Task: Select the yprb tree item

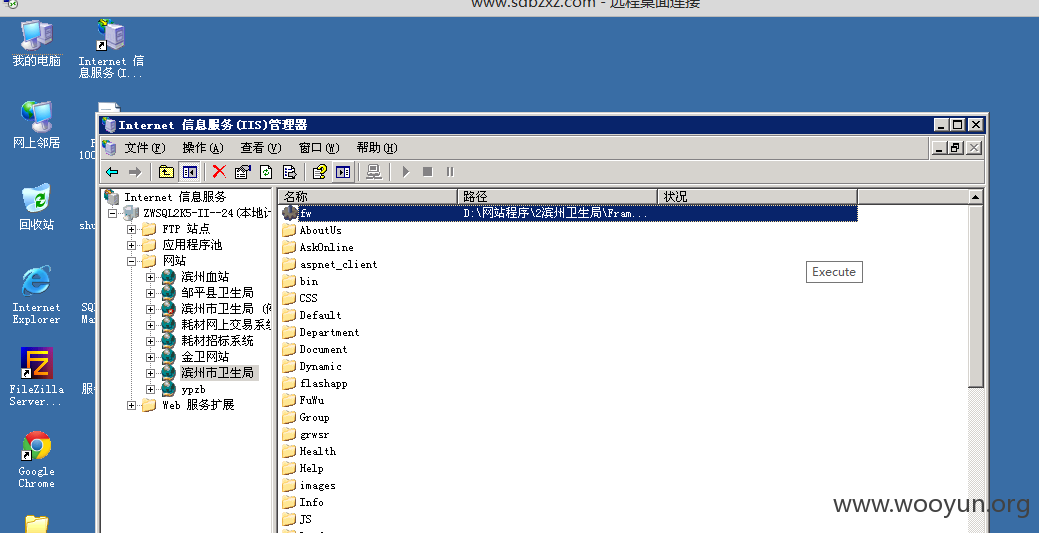Action: click(x=193, y=389)
